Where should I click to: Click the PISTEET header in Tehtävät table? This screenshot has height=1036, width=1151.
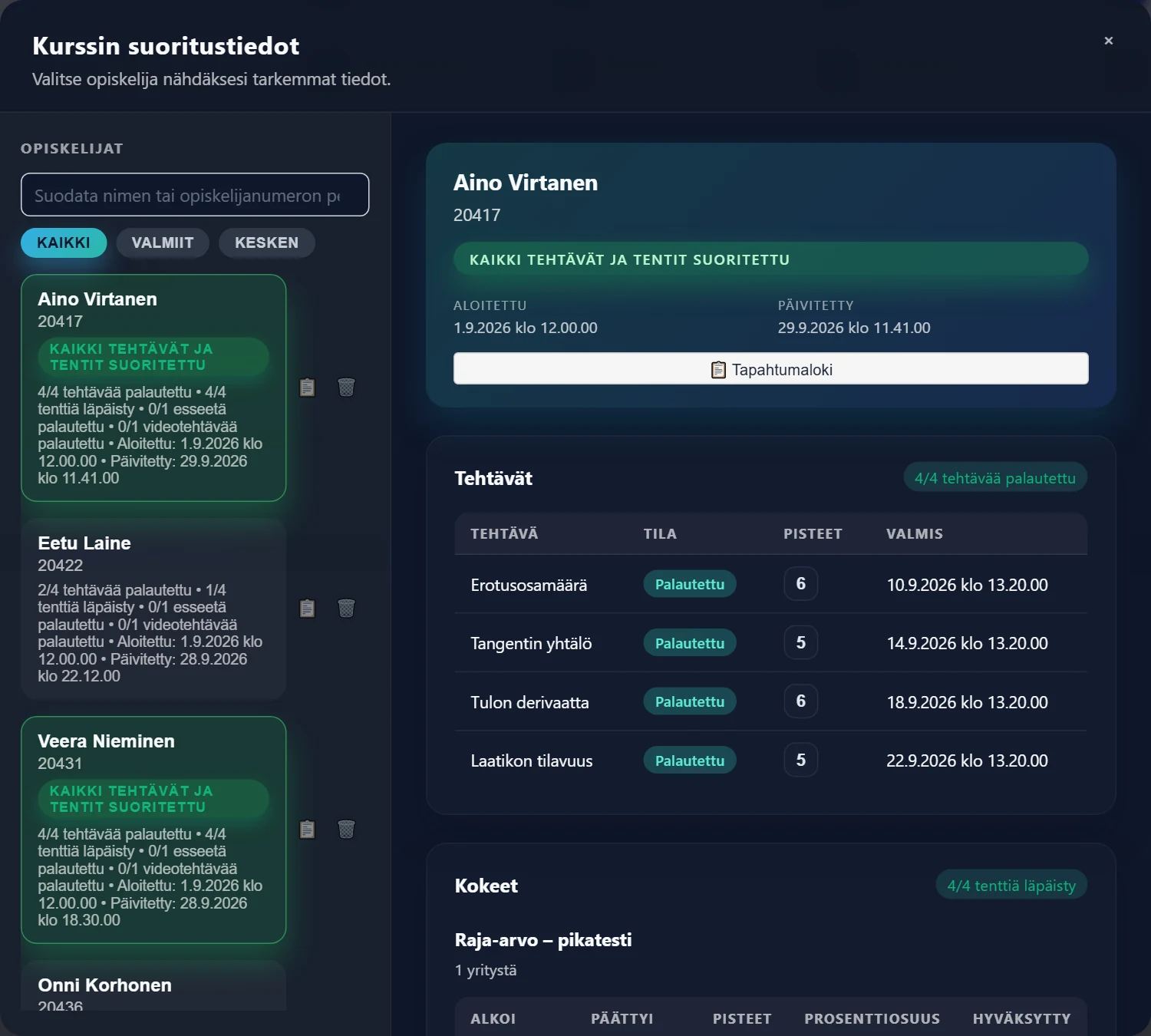tap(813, 534)
